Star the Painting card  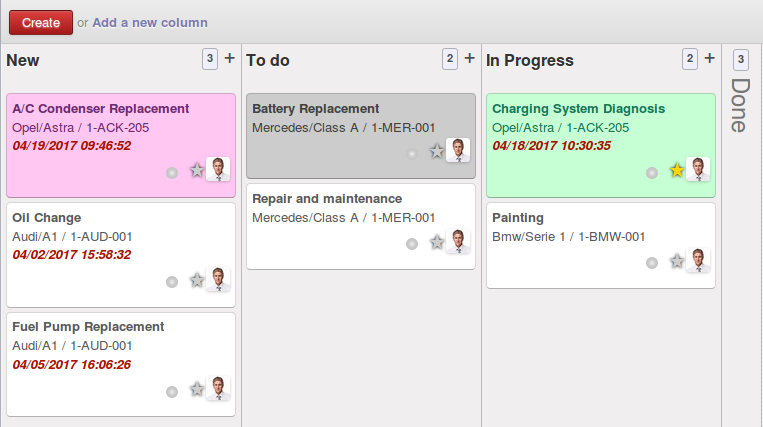pos(677,261)
